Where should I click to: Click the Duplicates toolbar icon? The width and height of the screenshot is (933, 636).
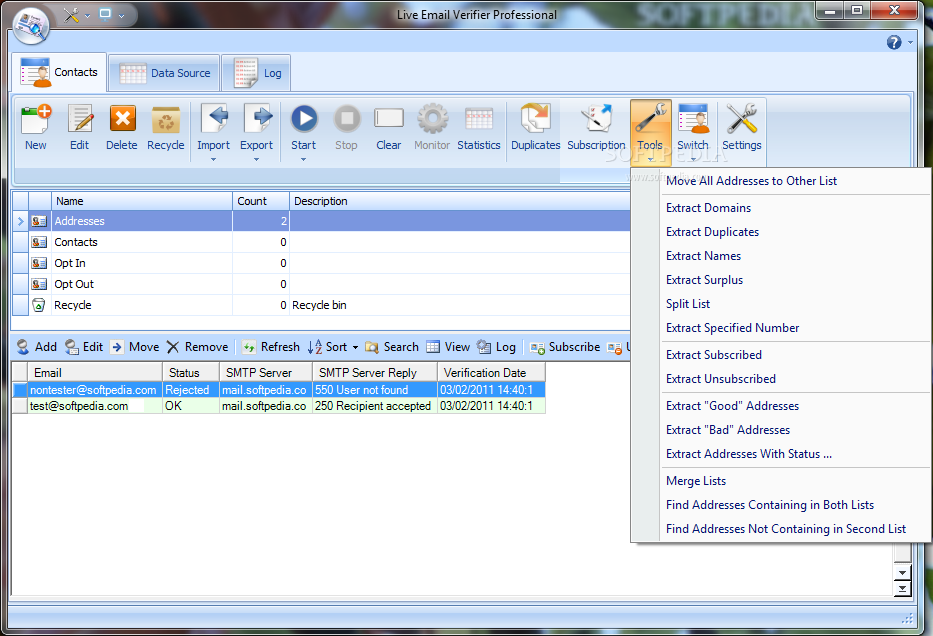pyautogui.click(x=536, y=119)
